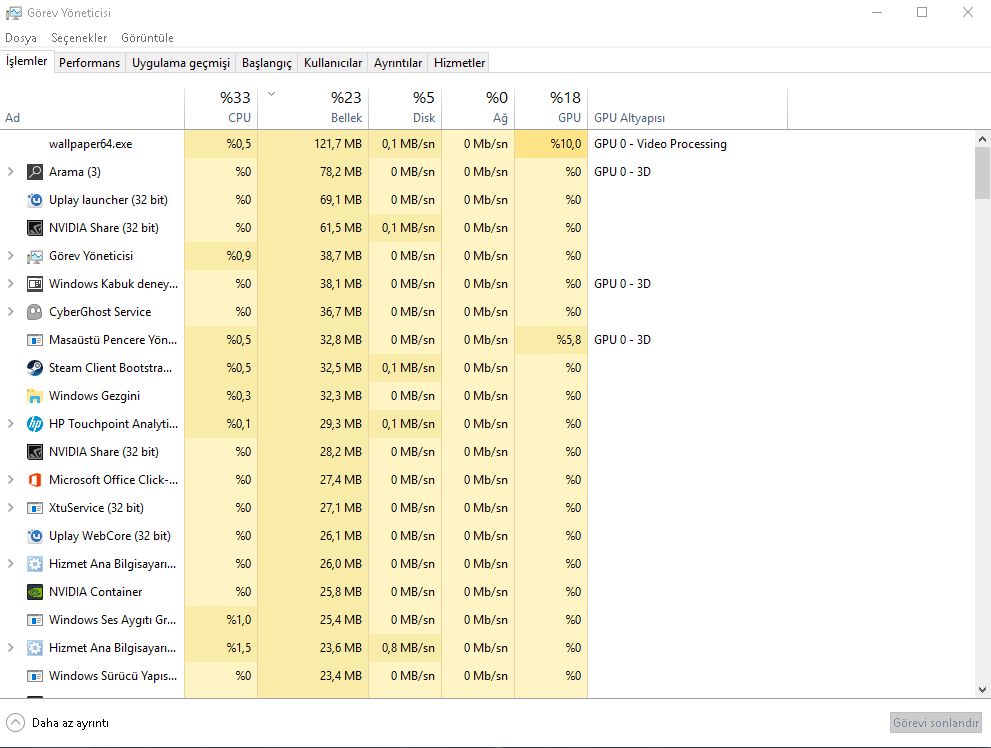Screen dimensions: 991x748
Task: Expand the Microsoft Office Click-to-Run row
Action: point(10,480)
